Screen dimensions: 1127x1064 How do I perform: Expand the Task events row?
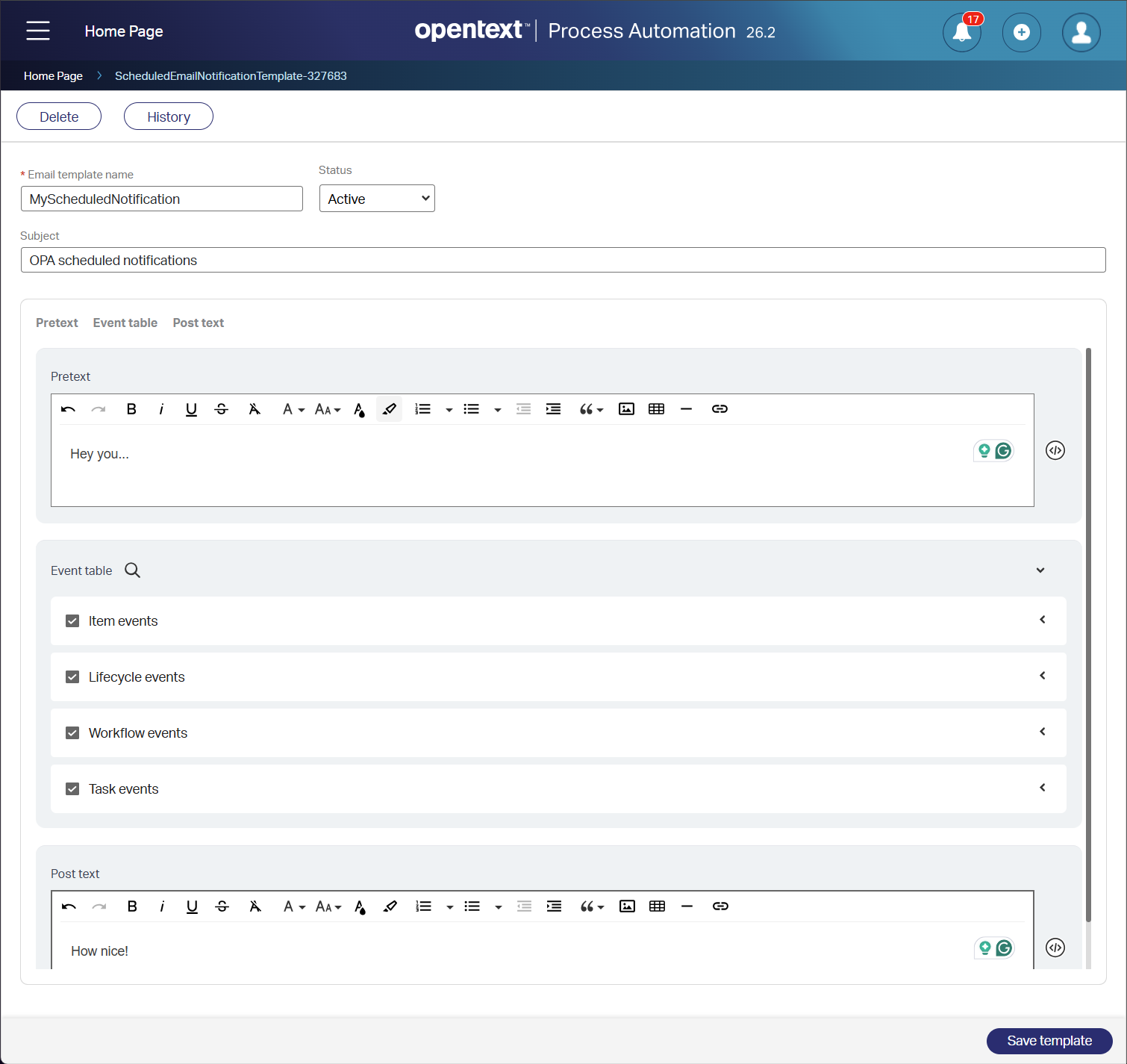point(1043,788)
